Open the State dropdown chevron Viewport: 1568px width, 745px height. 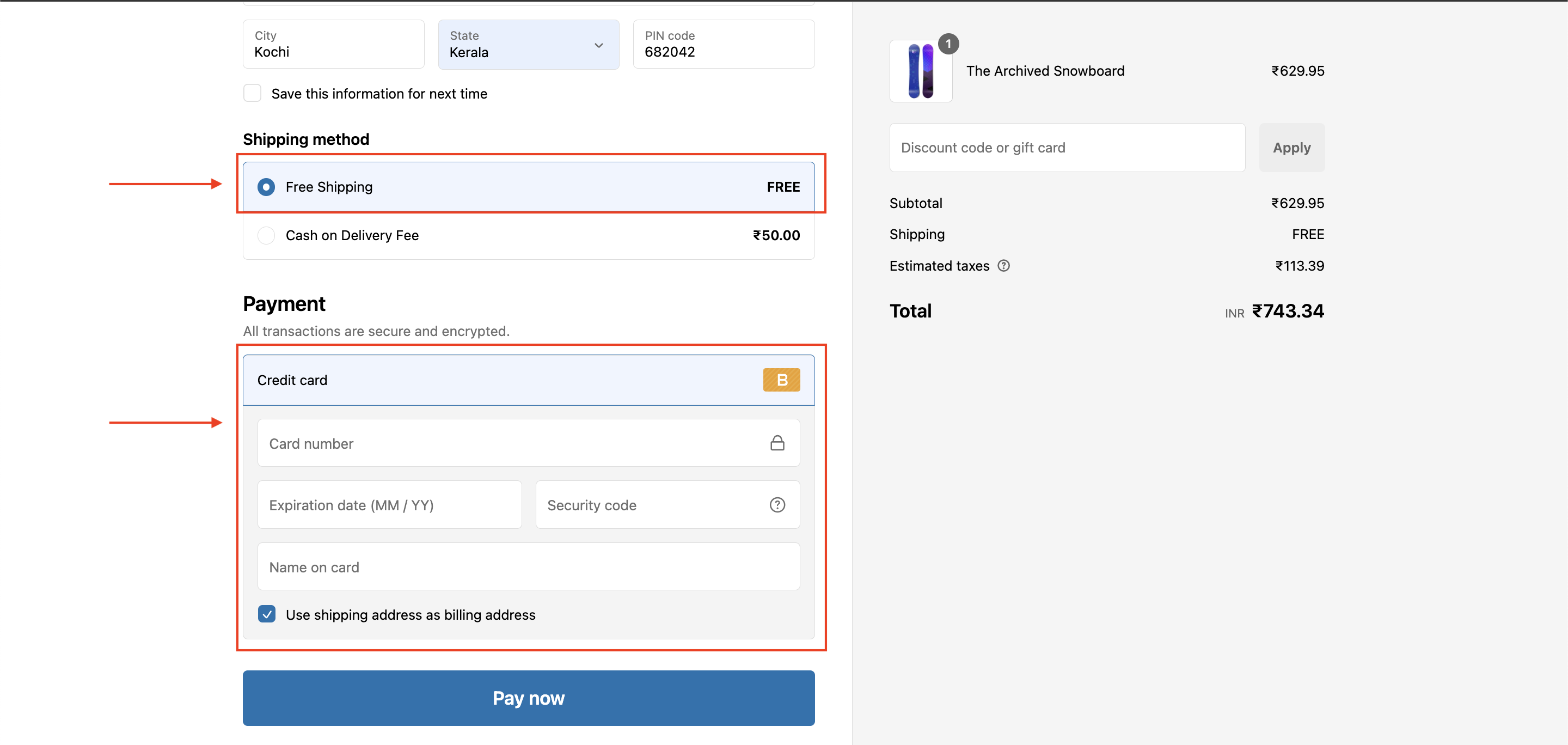coord(598,45)
